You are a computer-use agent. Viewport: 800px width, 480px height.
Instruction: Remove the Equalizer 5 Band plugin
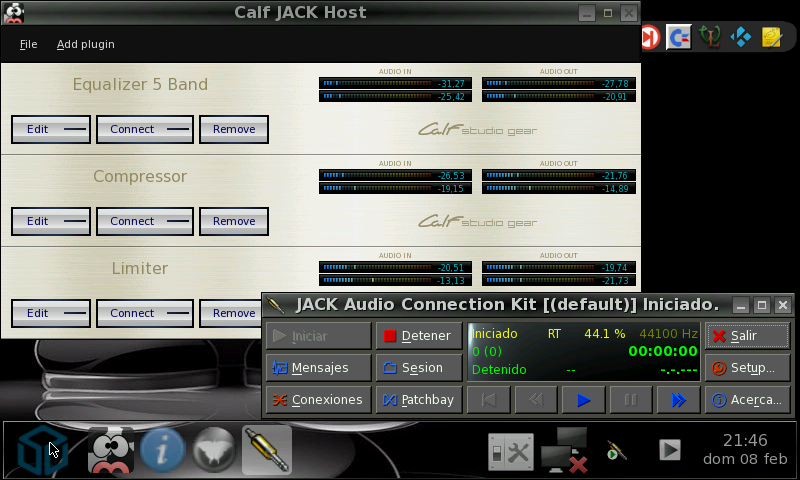[x=234, y=129]
